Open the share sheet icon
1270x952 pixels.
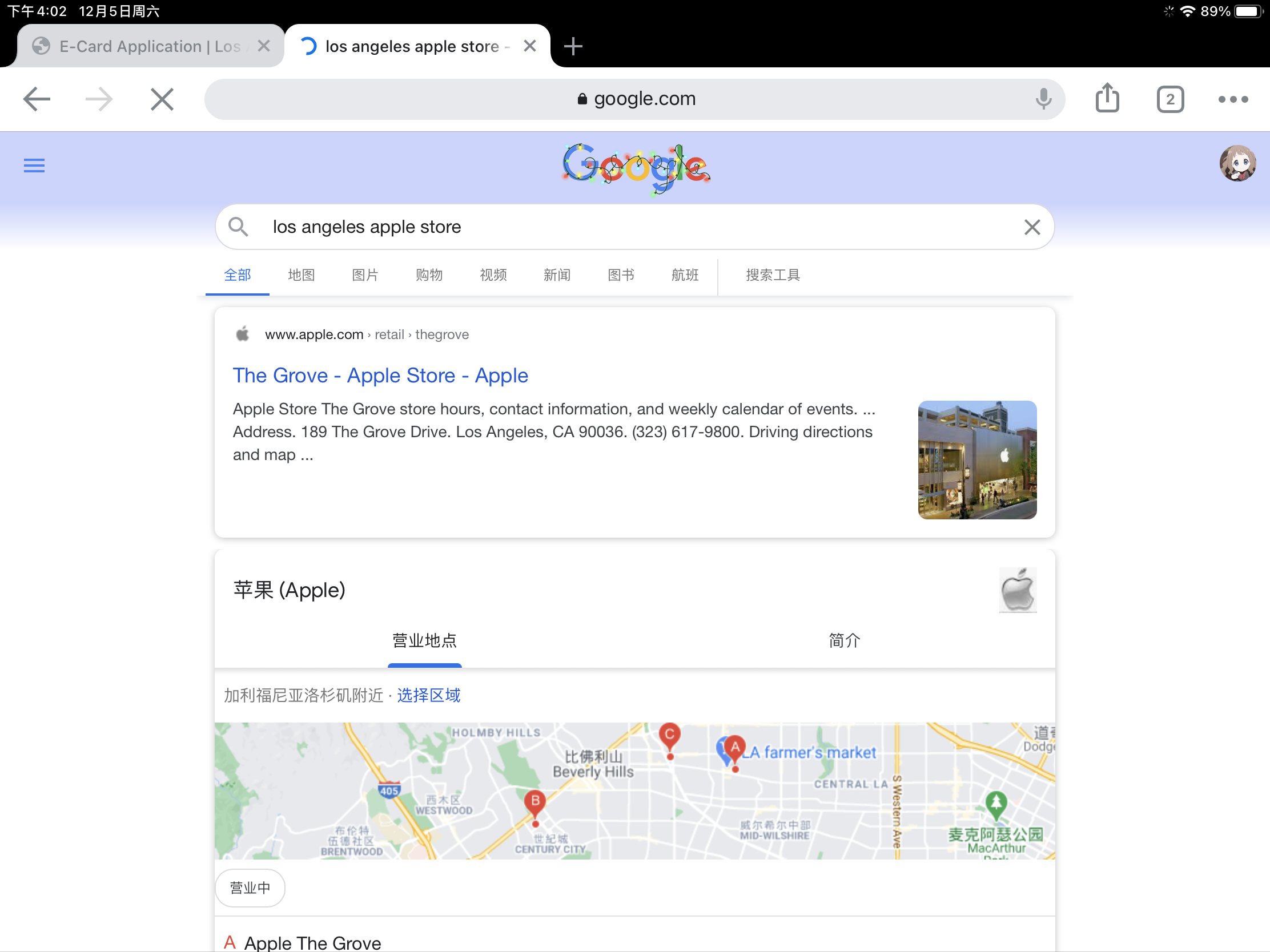click(1107, 98)
